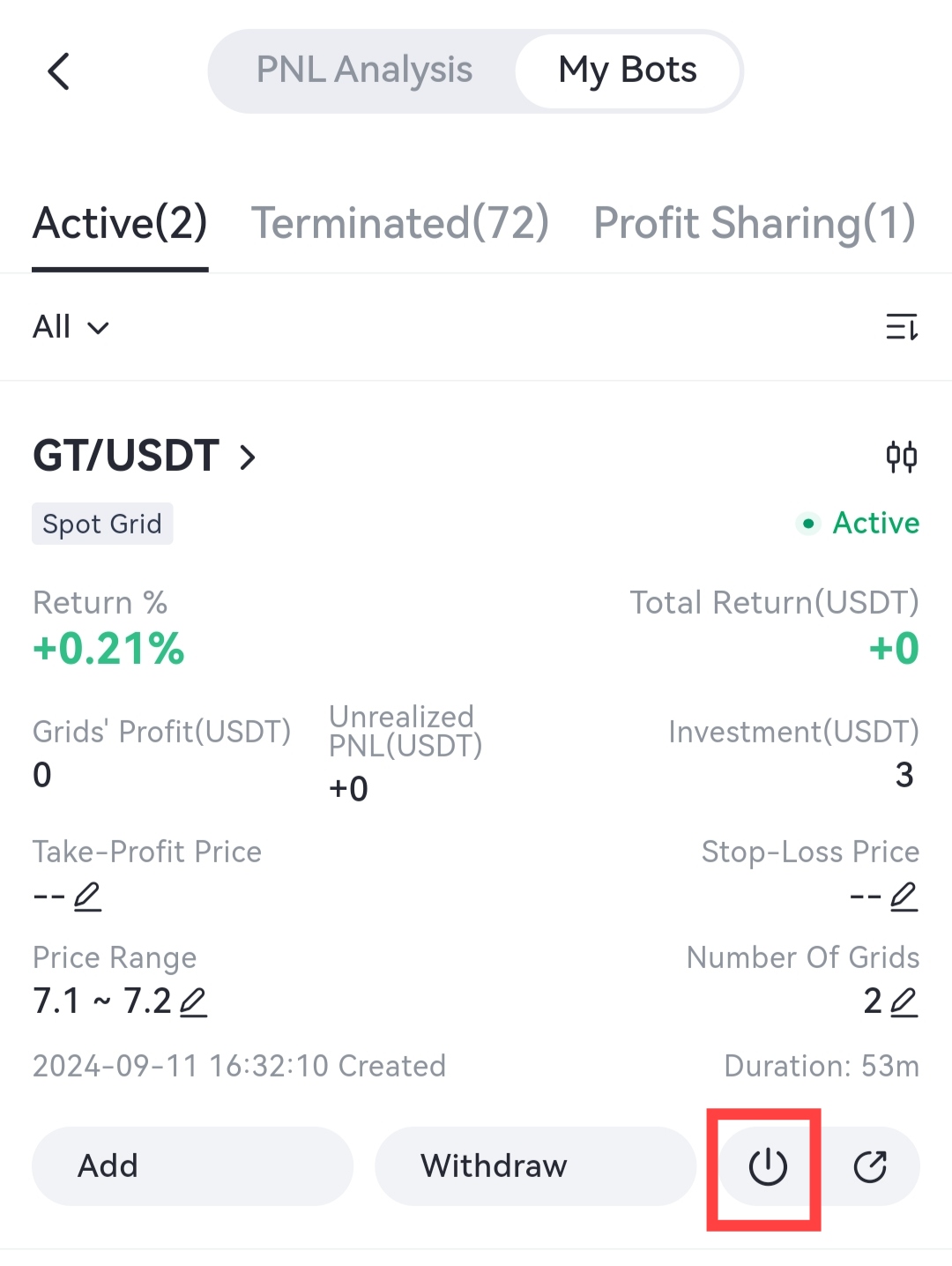Tap the Spot Grid tag
The width and height of the screenshot is (952, 1266).
point(102,524)
